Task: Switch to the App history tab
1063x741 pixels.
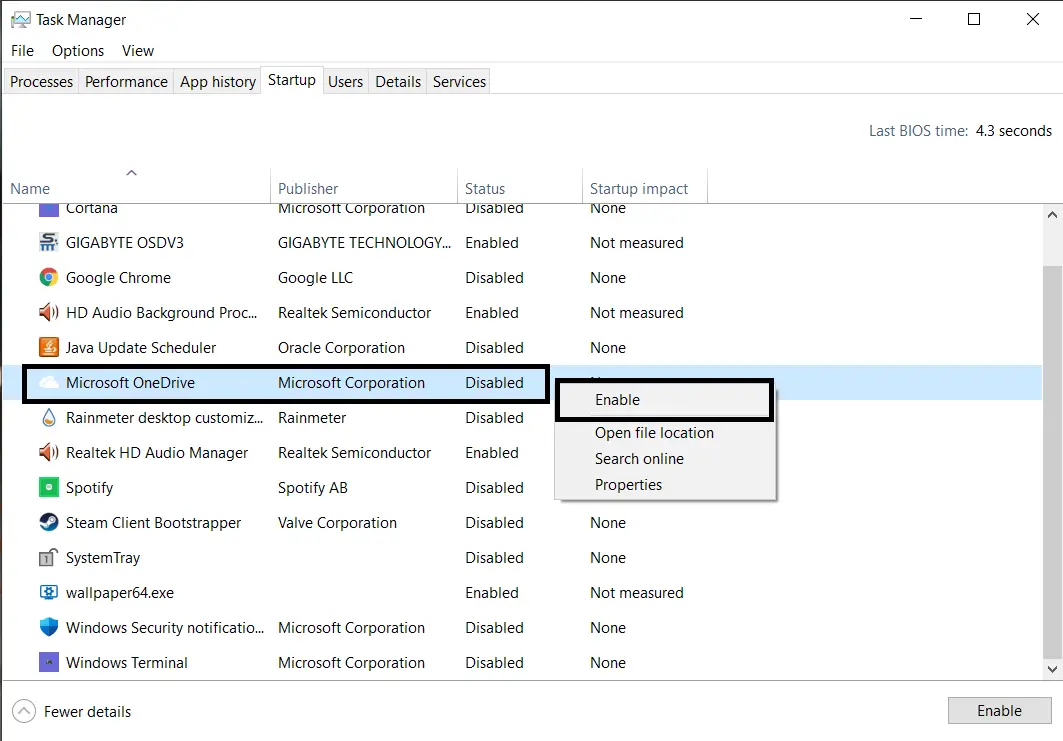Action: click(218, 81)
